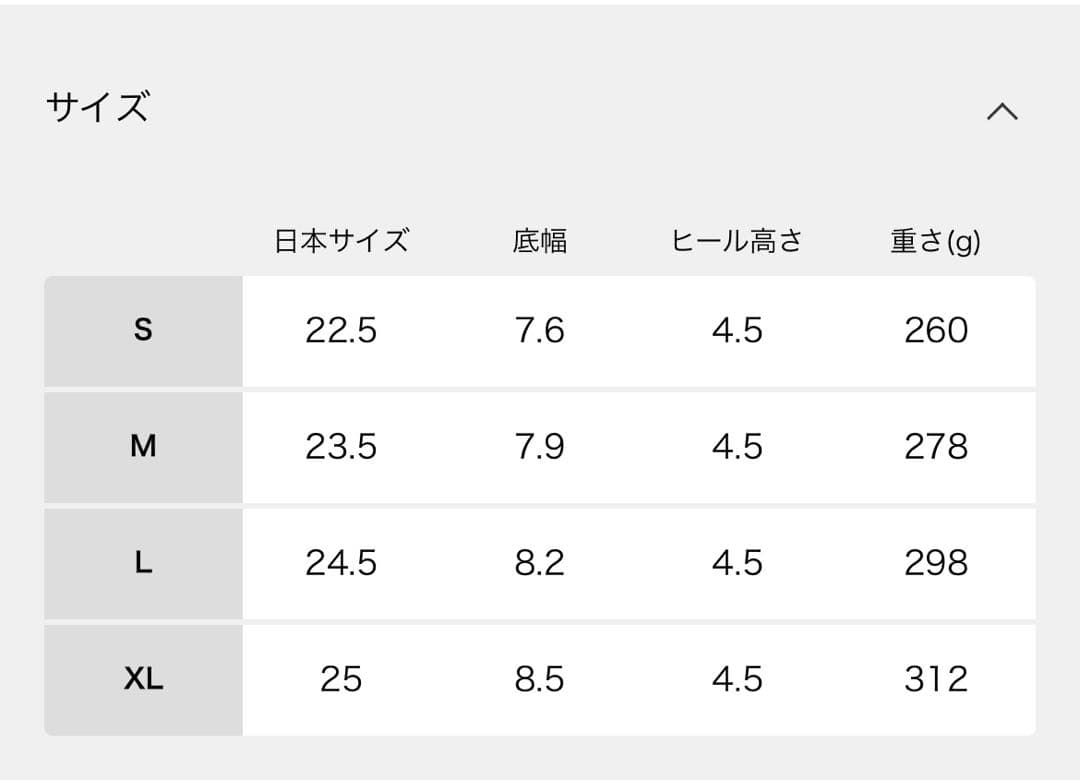Select the S size row label
Image resolution: width=1080 pixels, height=780 pixels.
point(143,330)
